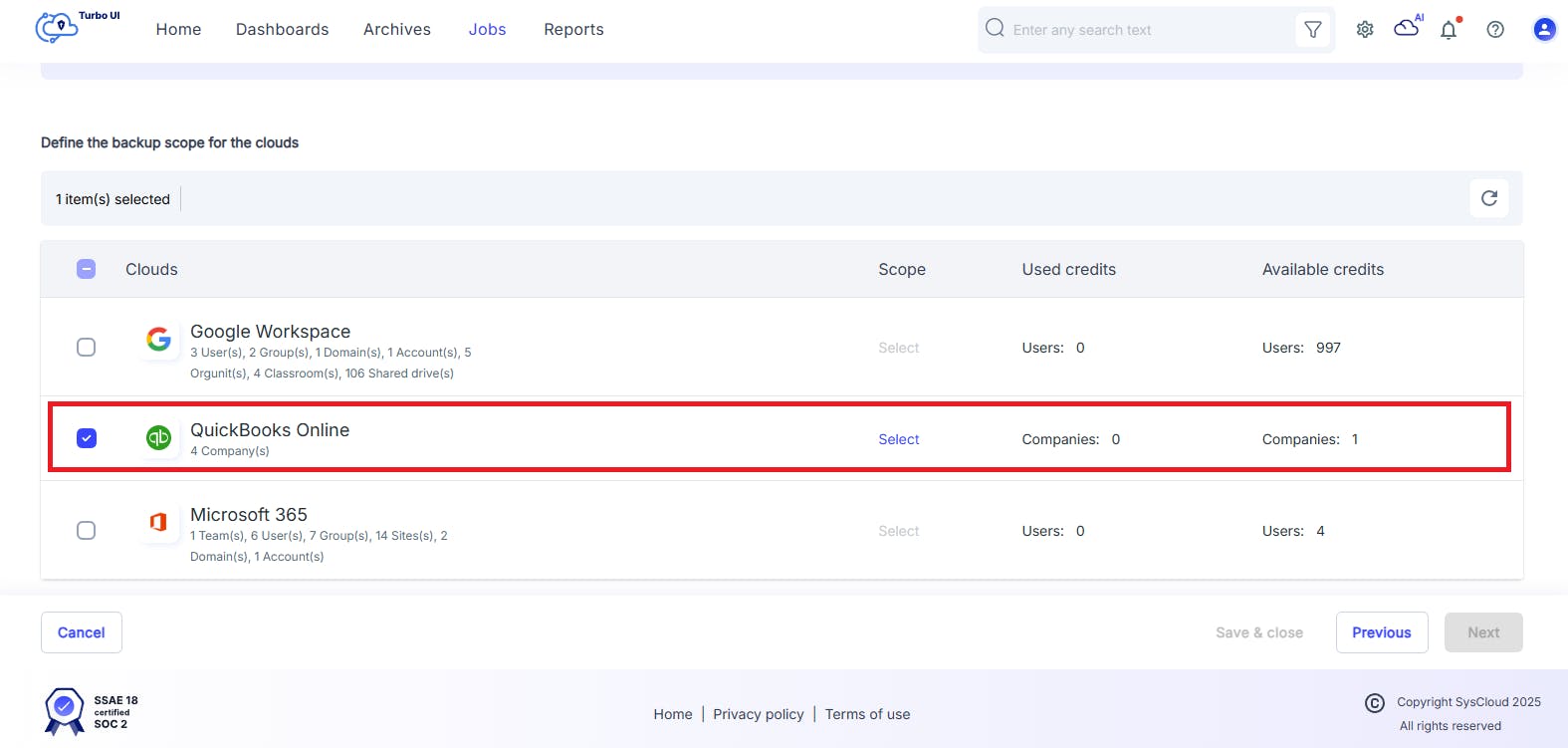1568x748 pixels.
Task: Open the settings gear icon
Action: point(1365,30)
